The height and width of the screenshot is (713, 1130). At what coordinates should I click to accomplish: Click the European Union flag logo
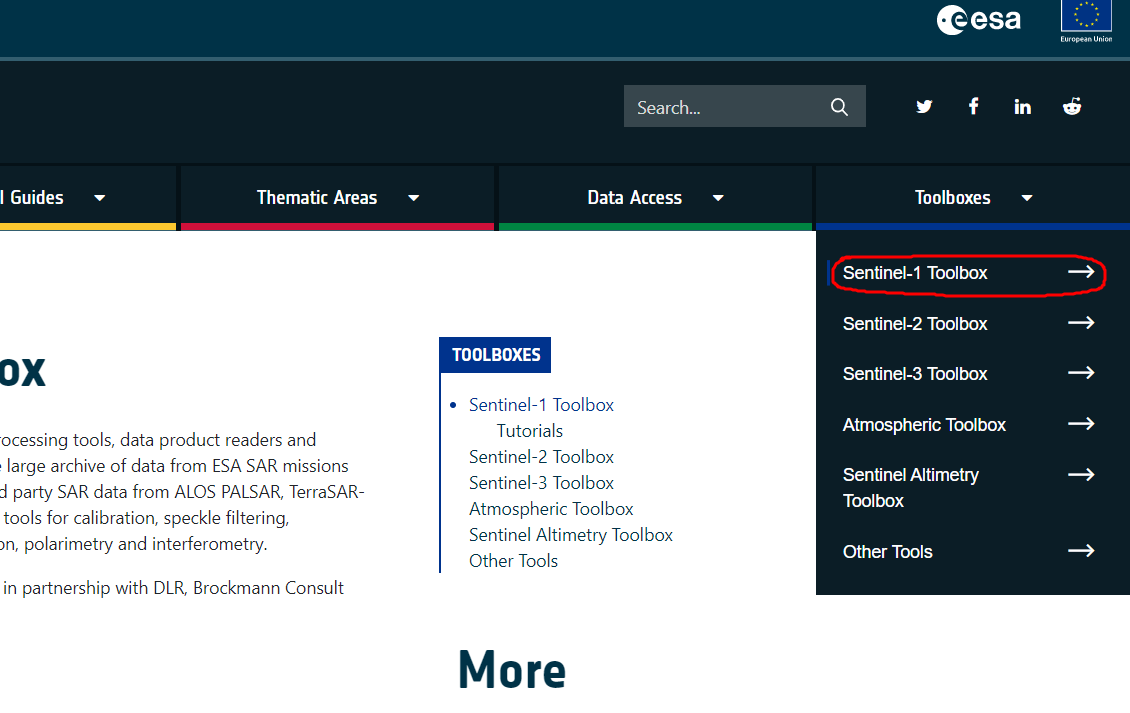(x=1086, y=22)
